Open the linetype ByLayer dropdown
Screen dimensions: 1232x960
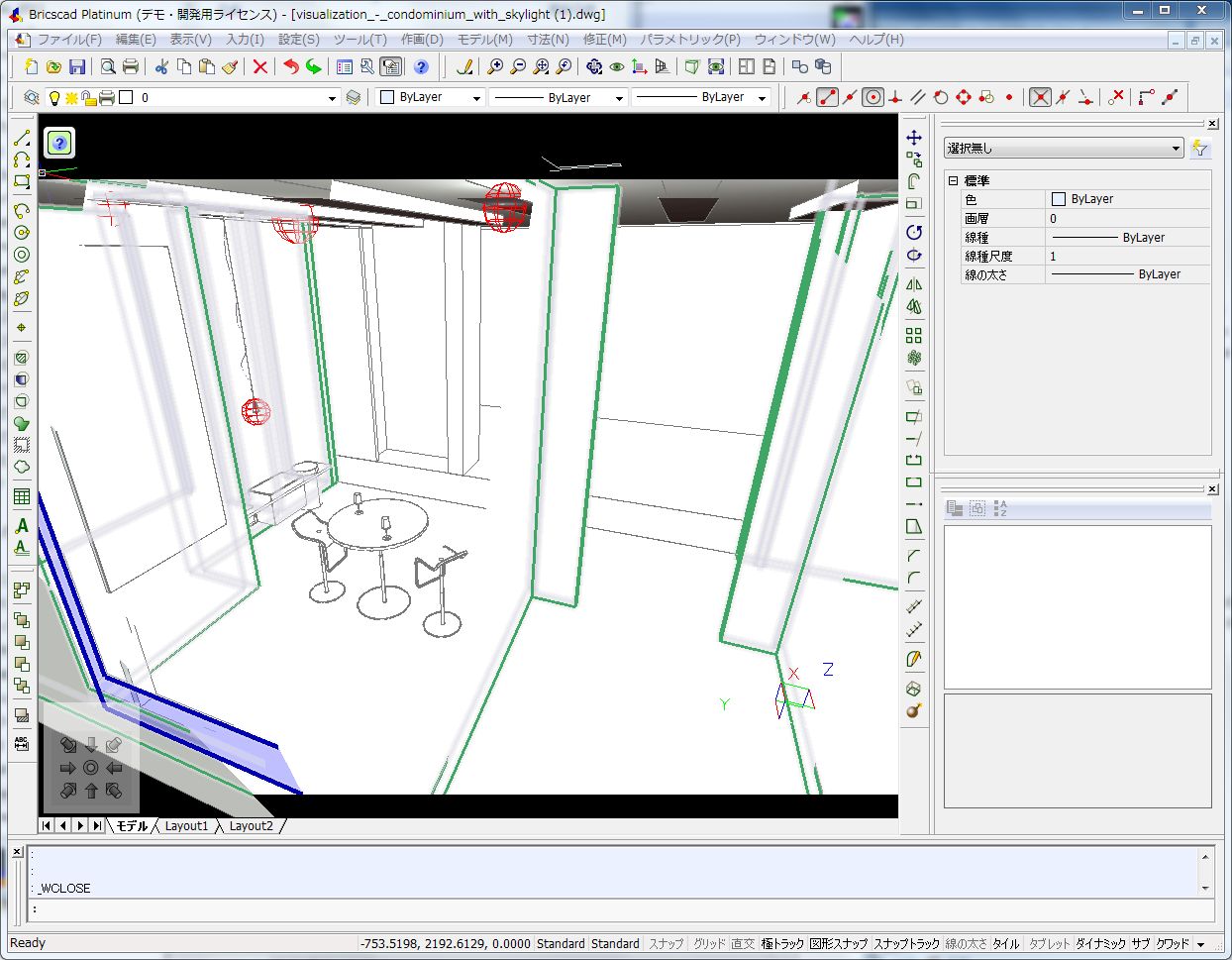[x=619, y=98]
